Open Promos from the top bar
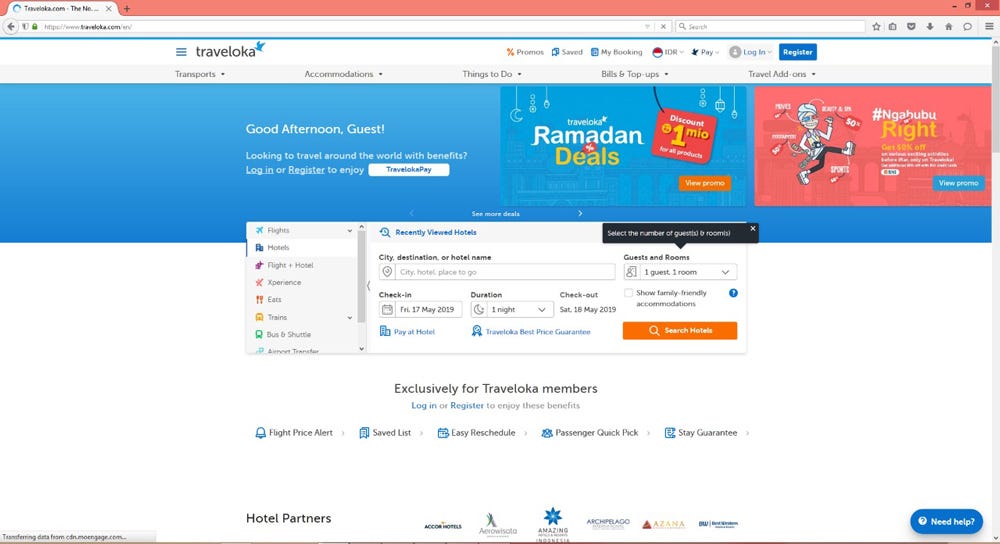This screenshot has height=544, width=1000. [x=525, y=52]
